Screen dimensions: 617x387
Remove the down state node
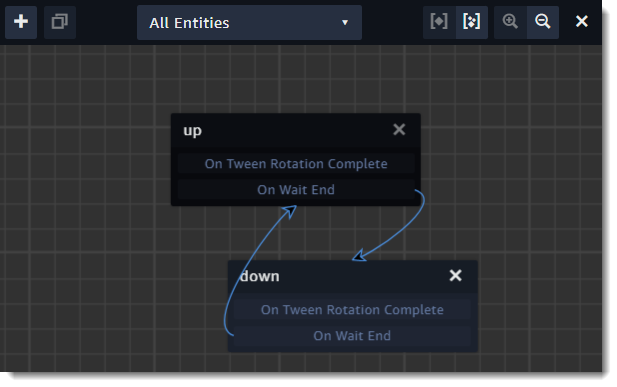click(455, 275)
